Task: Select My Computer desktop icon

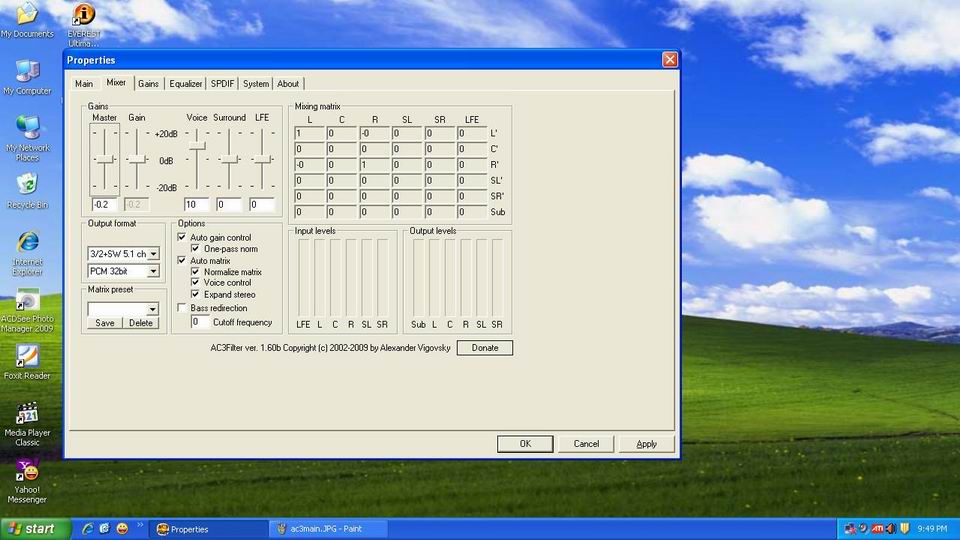Action: 27,78
